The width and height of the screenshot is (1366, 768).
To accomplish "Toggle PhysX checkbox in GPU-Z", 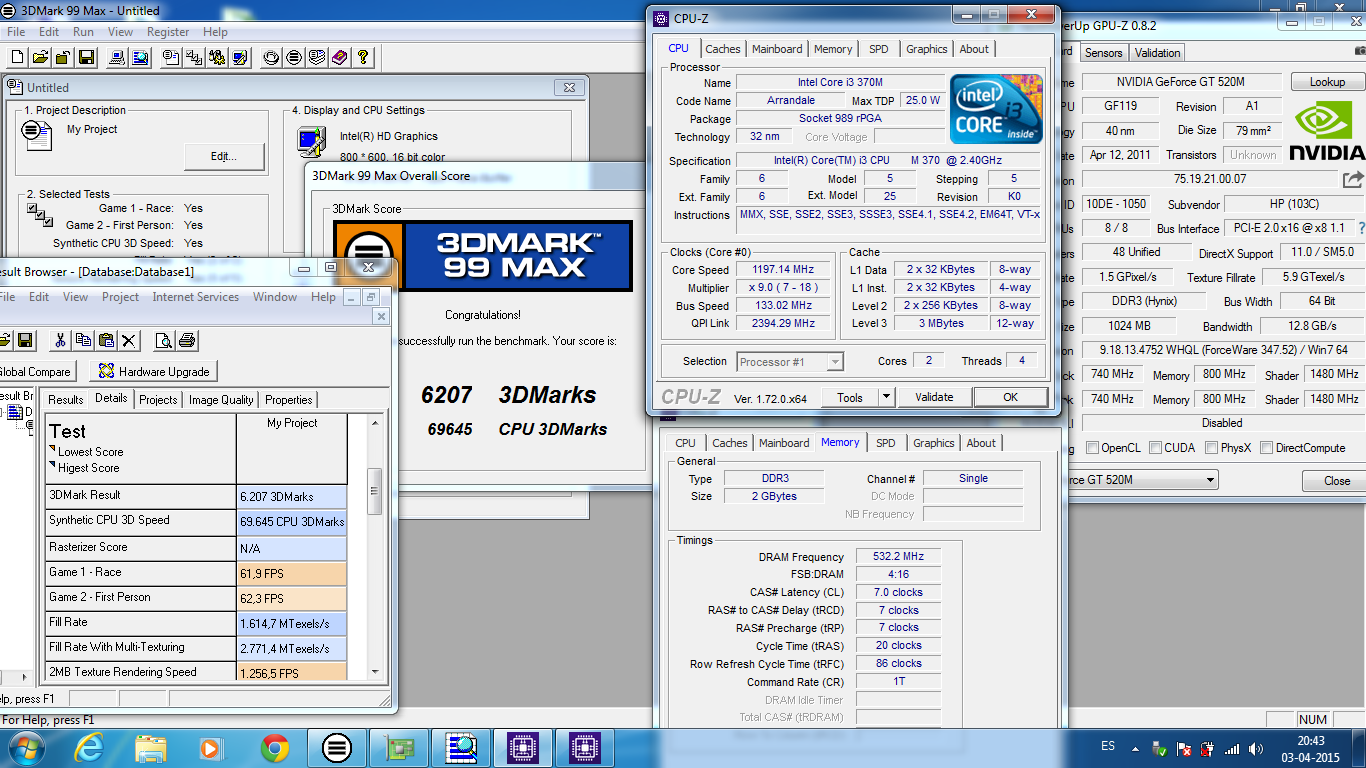I will (x=1212, y=448).
